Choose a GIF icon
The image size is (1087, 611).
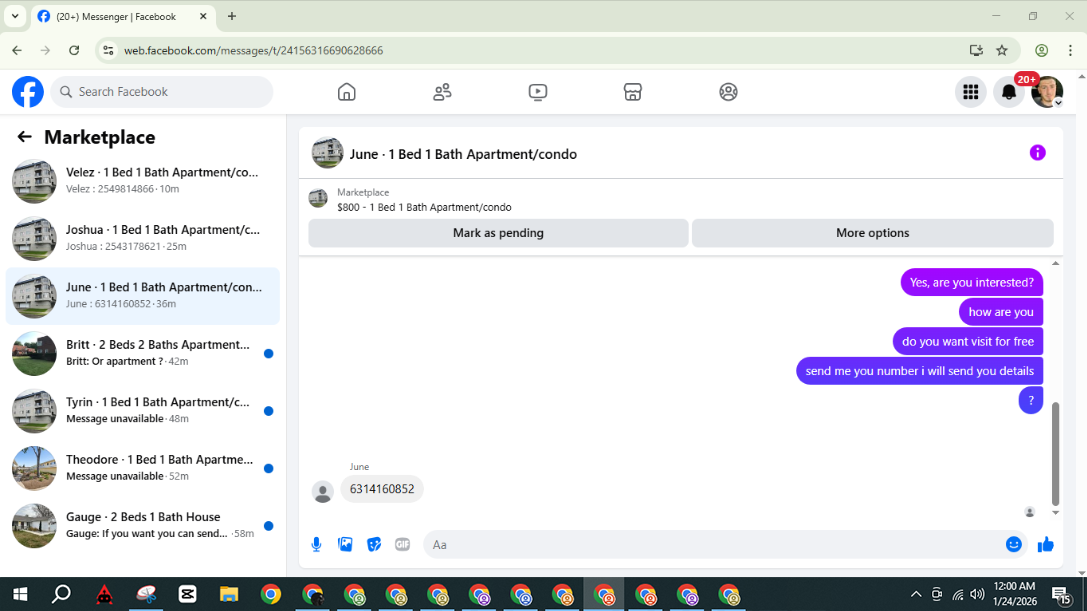tap(403, 544)
